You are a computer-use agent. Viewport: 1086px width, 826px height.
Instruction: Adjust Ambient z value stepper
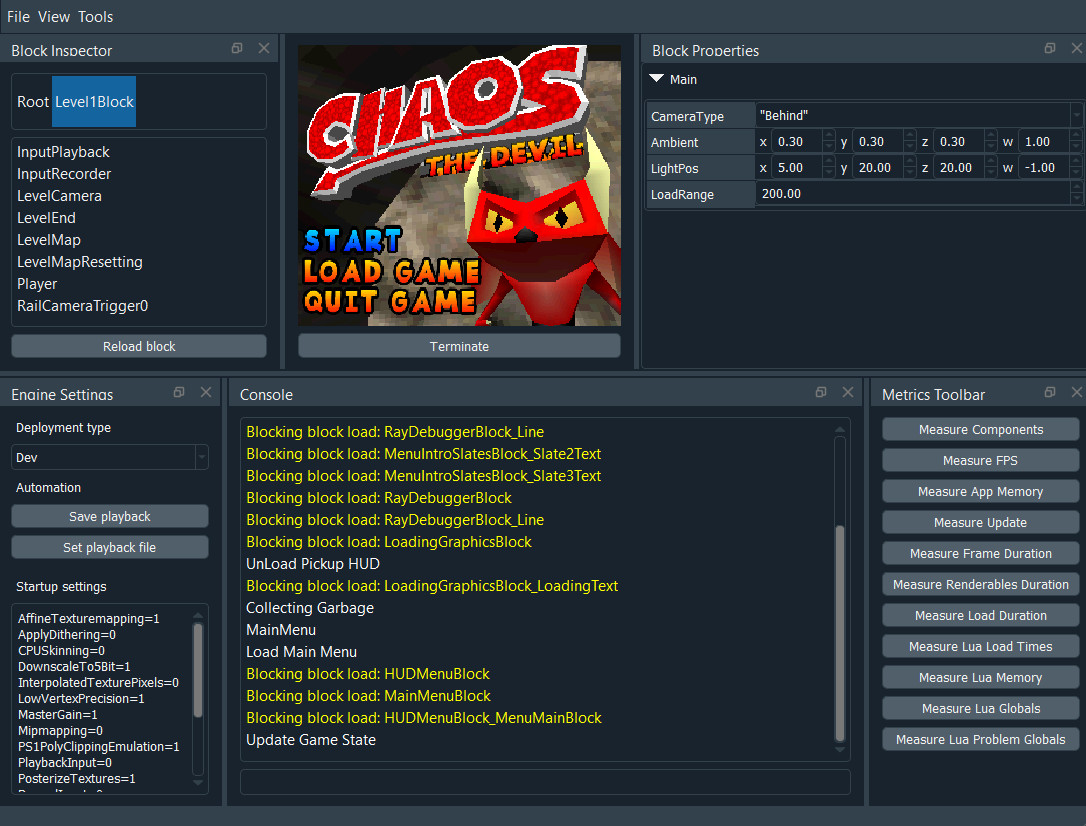991,142
